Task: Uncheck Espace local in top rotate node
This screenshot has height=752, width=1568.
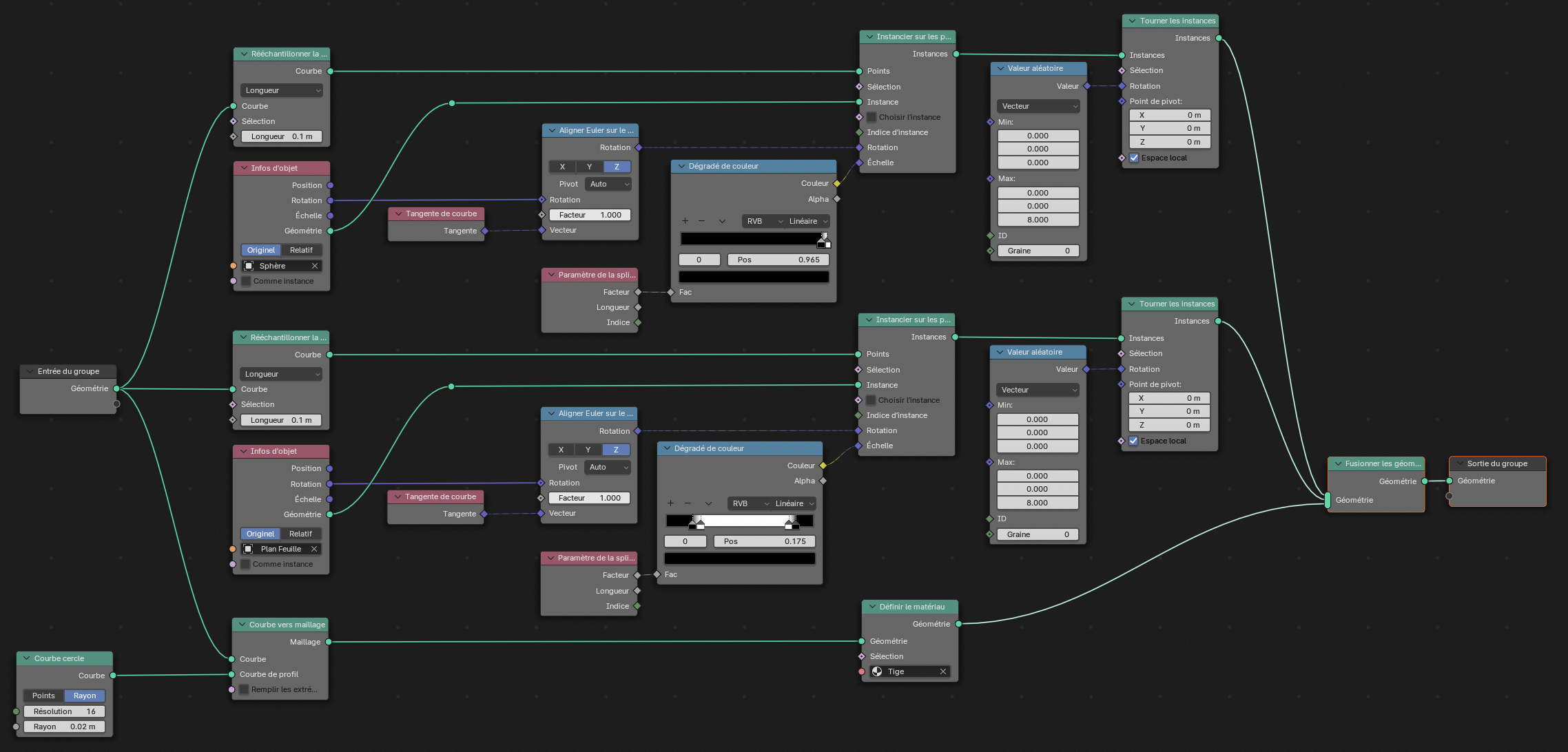Action: point(1134,158)
